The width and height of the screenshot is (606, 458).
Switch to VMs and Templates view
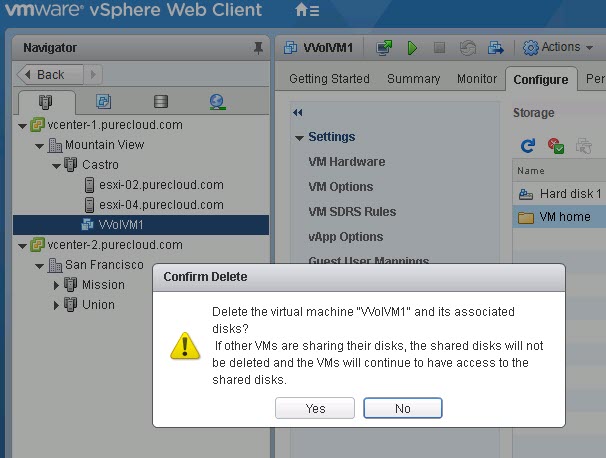pos(103,102)
